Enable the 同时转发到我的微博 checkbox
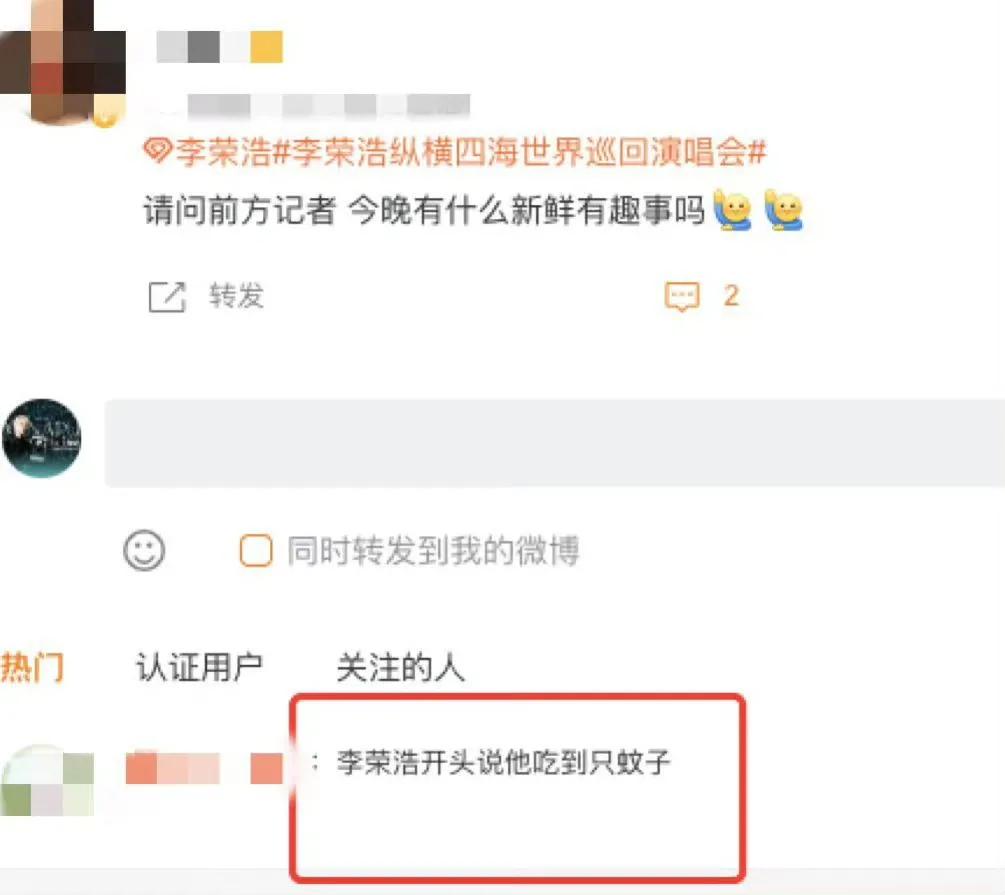This screenshot has width=1005, height=895. [256, 551]
